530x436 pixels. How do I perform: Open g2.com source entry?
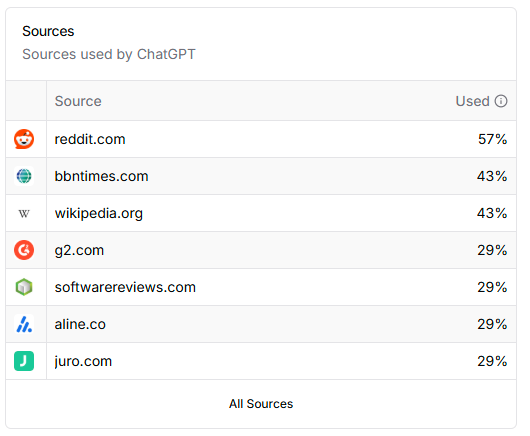(x=79, y=250)
